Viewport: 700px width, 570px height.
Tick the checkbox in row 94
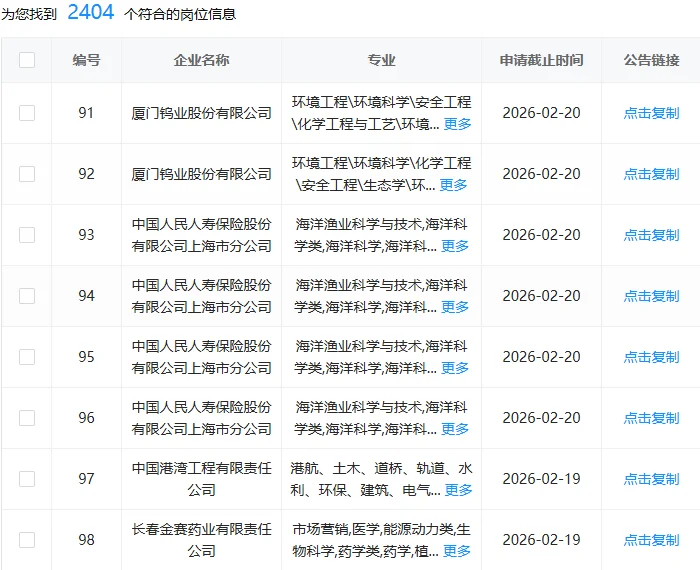point(27,296)
